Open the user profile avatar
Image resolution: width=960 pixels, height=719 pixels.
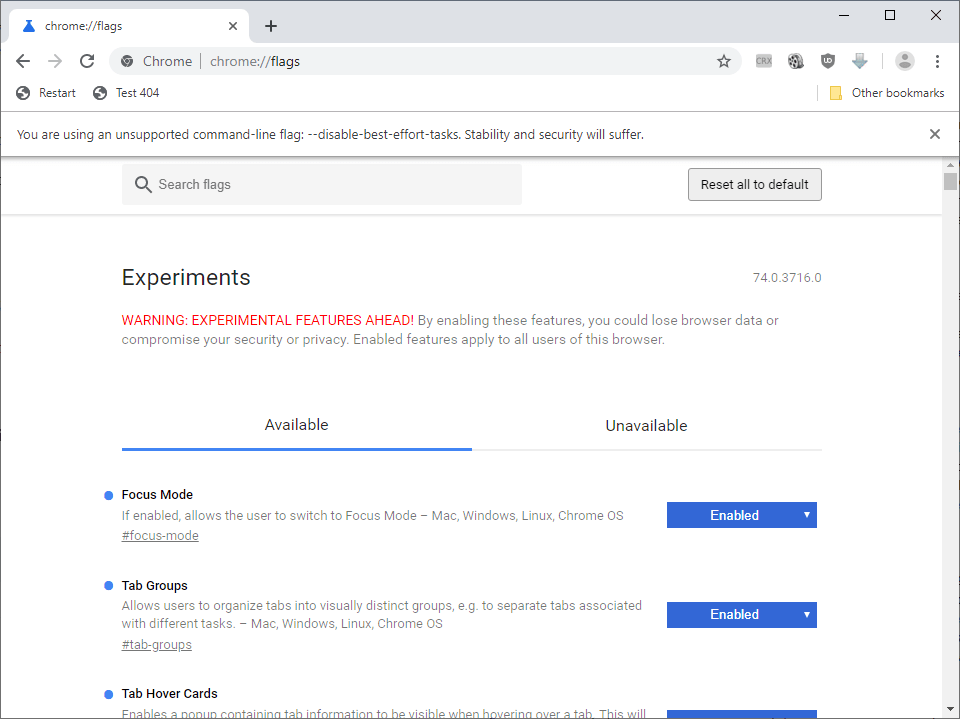click(x=904, y=61)
